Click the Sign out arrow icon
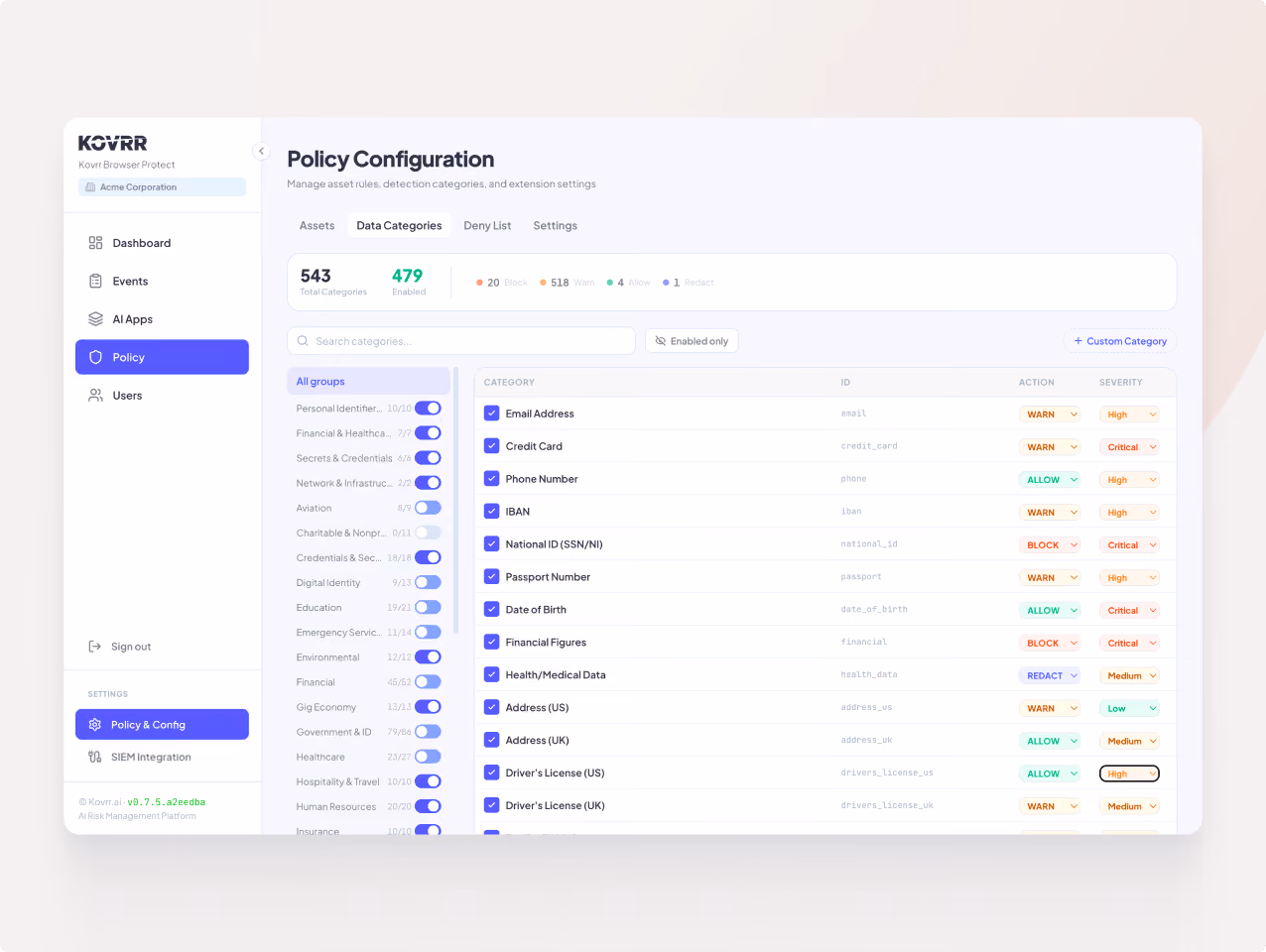This screenshot has height=952, width=1266. point(95,647)
